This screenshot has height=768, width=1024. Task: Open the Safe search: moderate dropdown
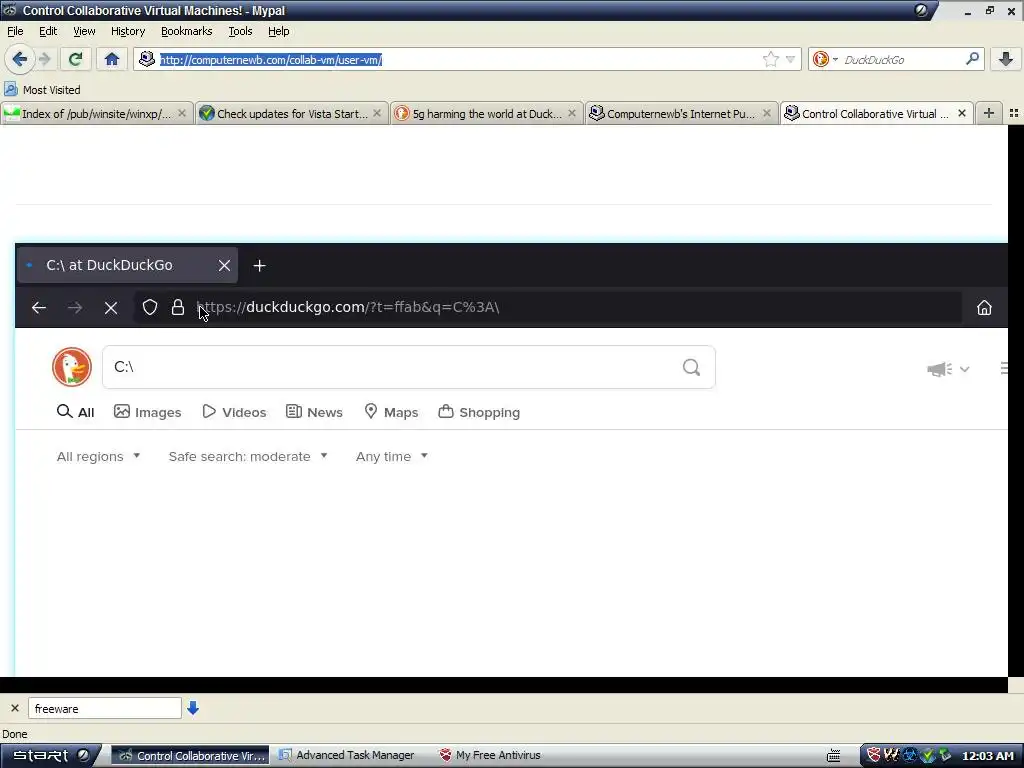tap(248, 456)
